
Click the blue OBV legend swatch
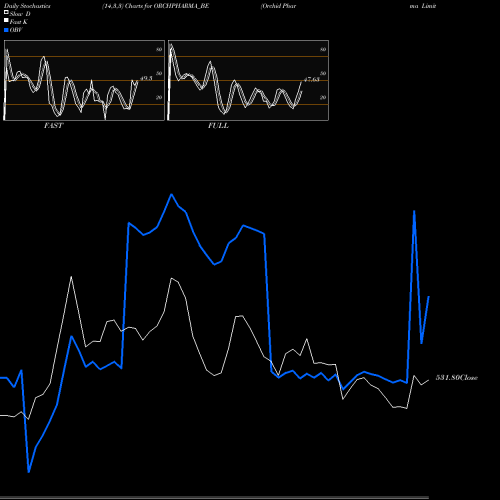(x=6, y=30)
